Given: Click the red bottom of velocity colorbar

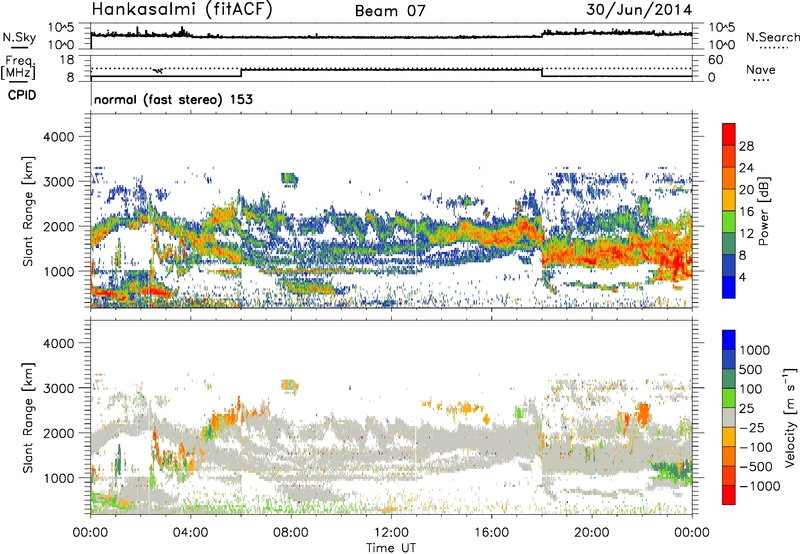Looking at the screenshot, I should coord(729,495).
